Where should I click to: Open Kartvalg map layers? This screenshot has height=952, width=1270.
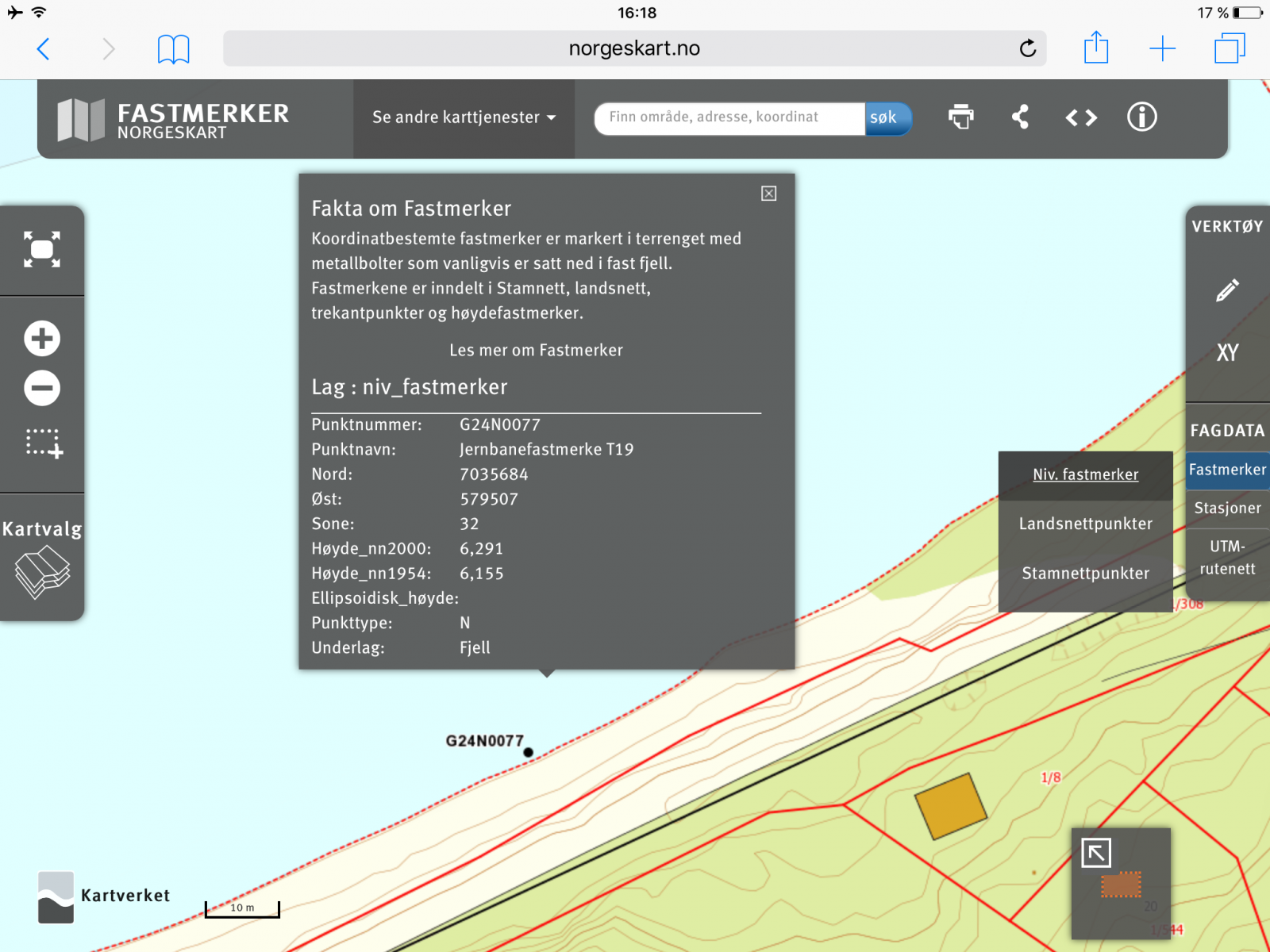click(42, 559)
